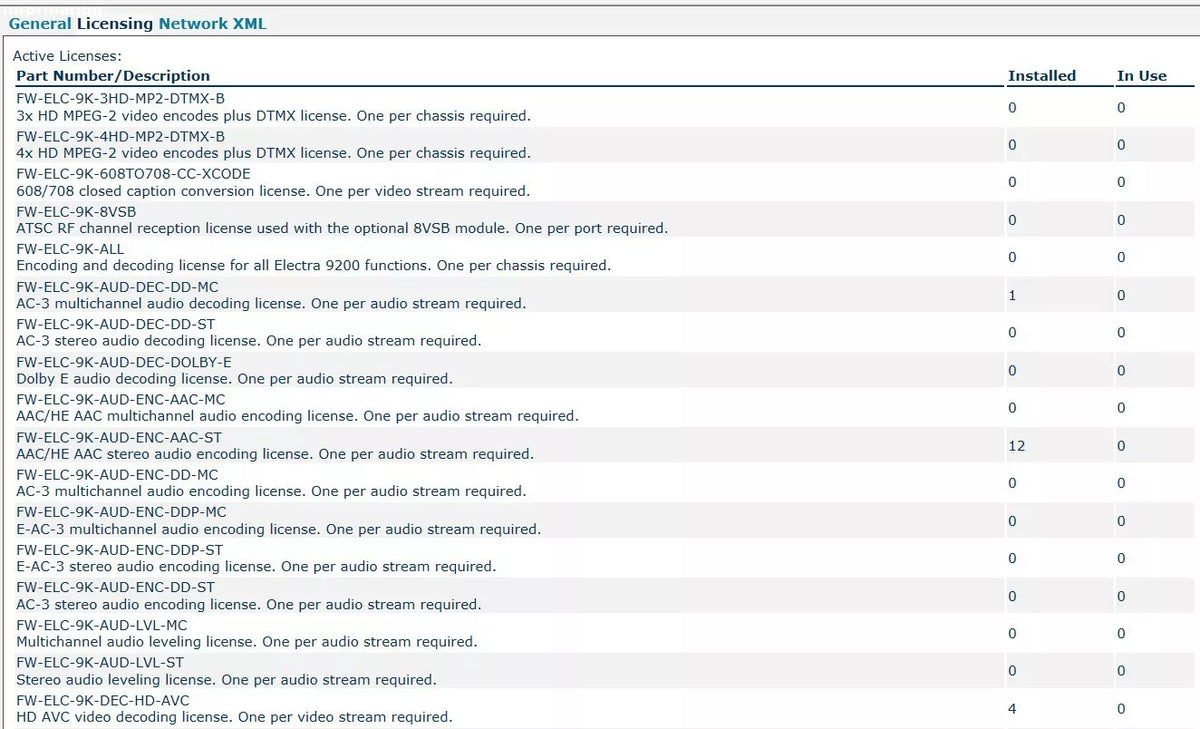Screen dimensions: 1200x729
Task: Select part number FW-ELC-9K-AUD-DEC-DD-ST
Action: (x=115, y=324)
